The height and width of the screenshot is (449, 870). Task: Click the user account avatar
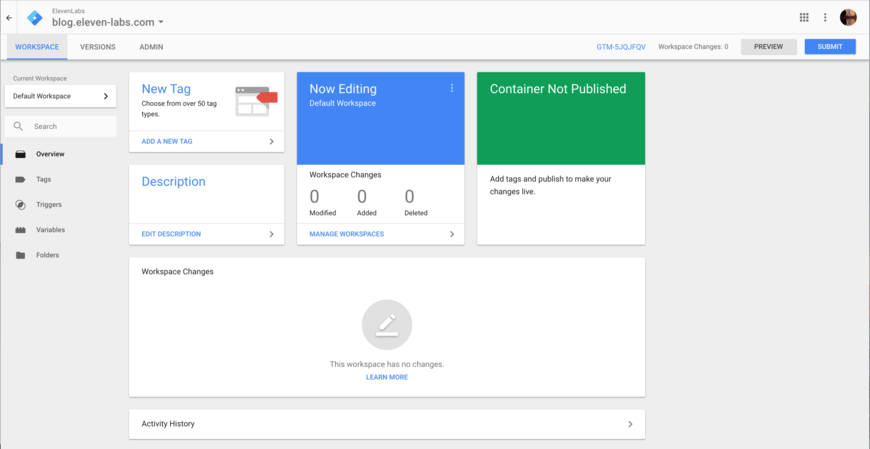pyautogui.click(x=848, y=17)
